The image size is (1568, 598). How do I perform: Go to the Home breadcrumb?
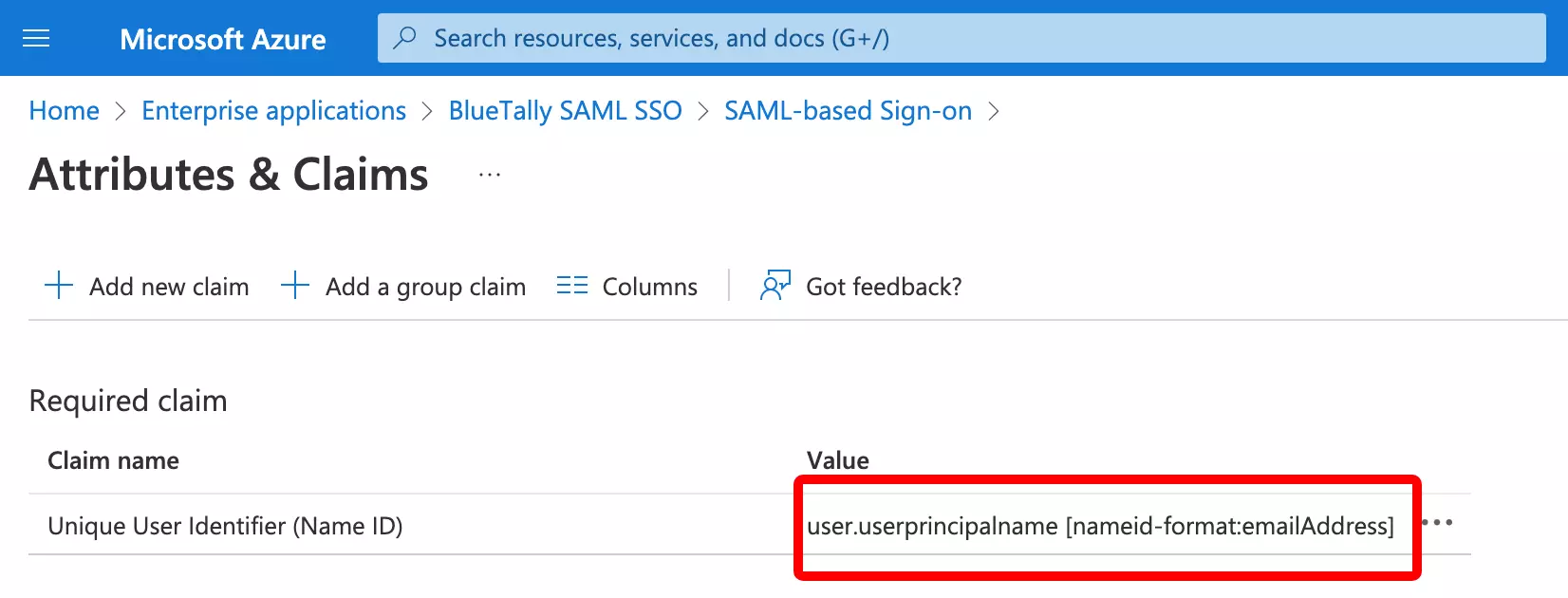(65, 111)
